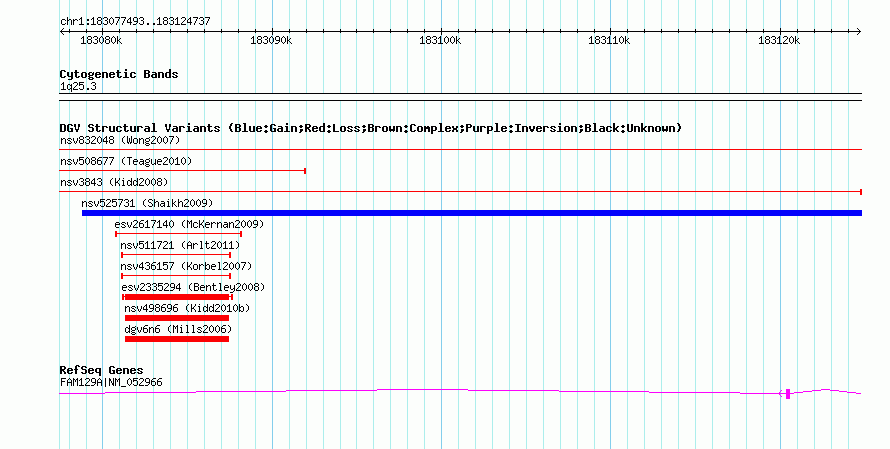Viewport: 890px width, 449px height.
Task: Select nsv511721 (Arlt2011) label
Action: [180, 245]
